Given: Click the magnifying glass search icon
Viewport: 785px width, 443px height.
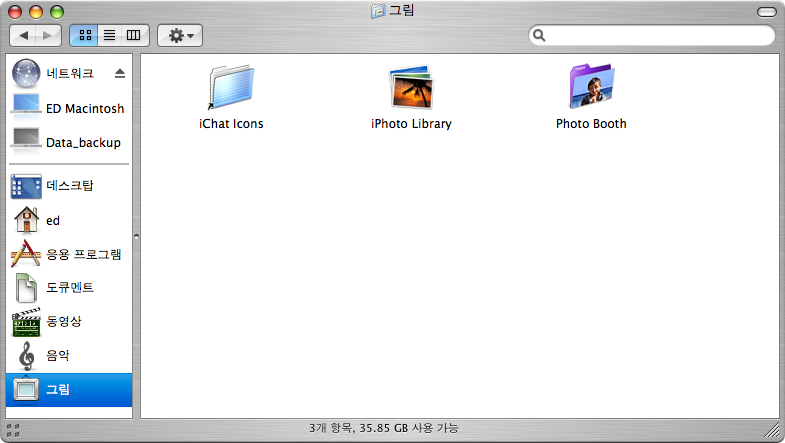Looking at the screenshot, I should pos(539,35).
